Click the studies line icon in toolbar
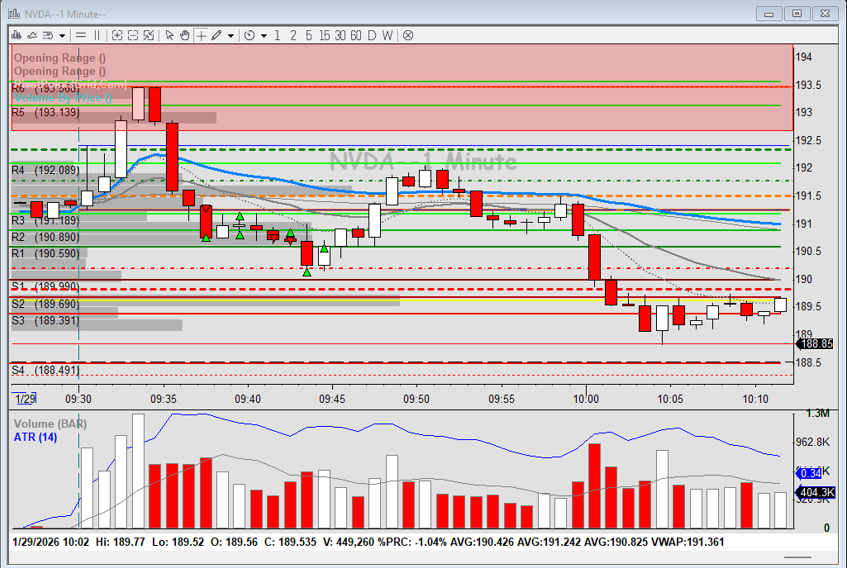This screenshot has height=568, width=847. pos(32,36)
